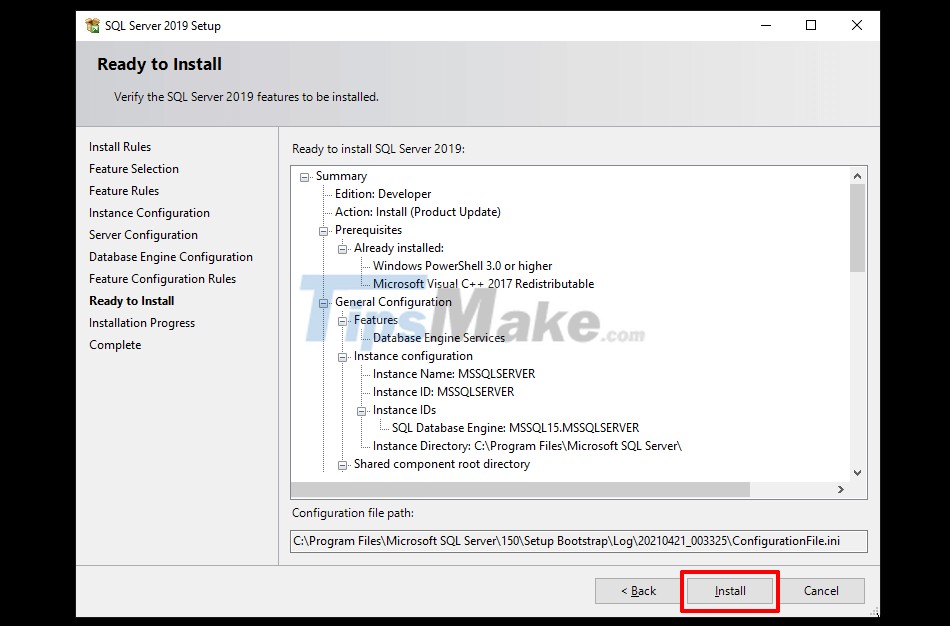The width and height of the screenshot is (950, 626).
Task: Select the Ready to Install step
Action: tap(131, 301)
